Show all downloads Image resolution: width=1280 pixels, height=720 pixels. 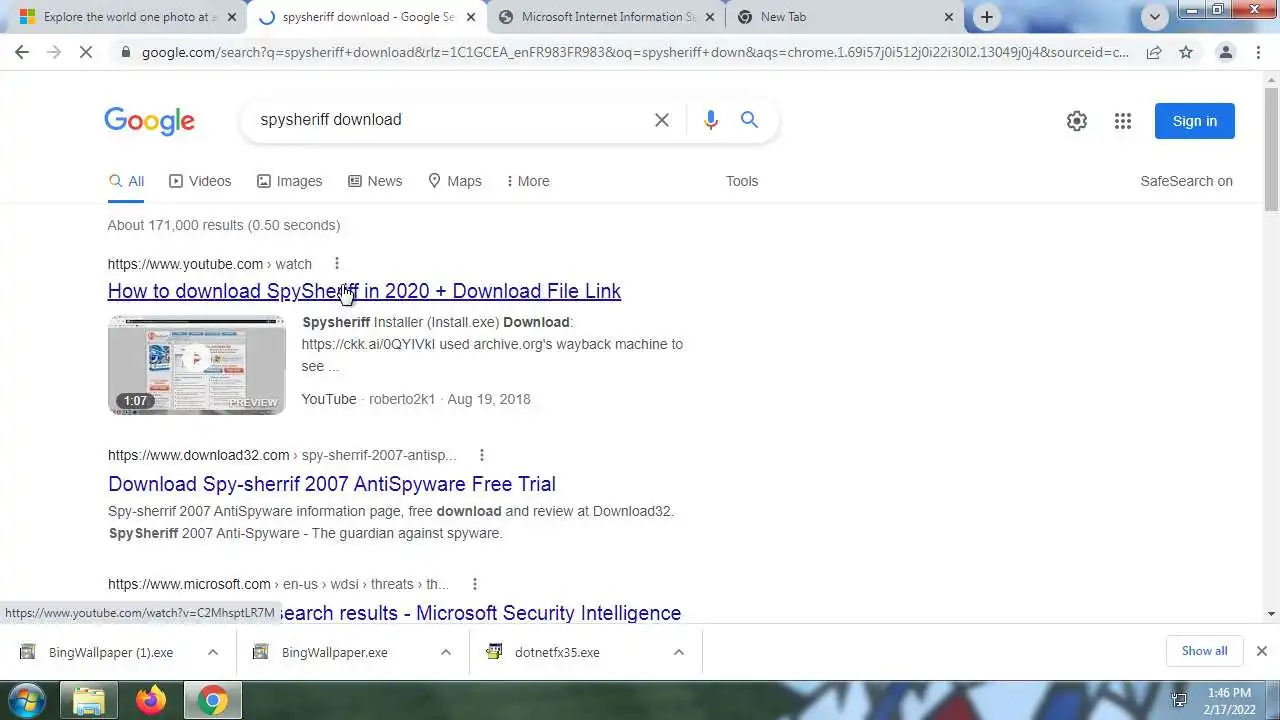[x=1204, y=651]
